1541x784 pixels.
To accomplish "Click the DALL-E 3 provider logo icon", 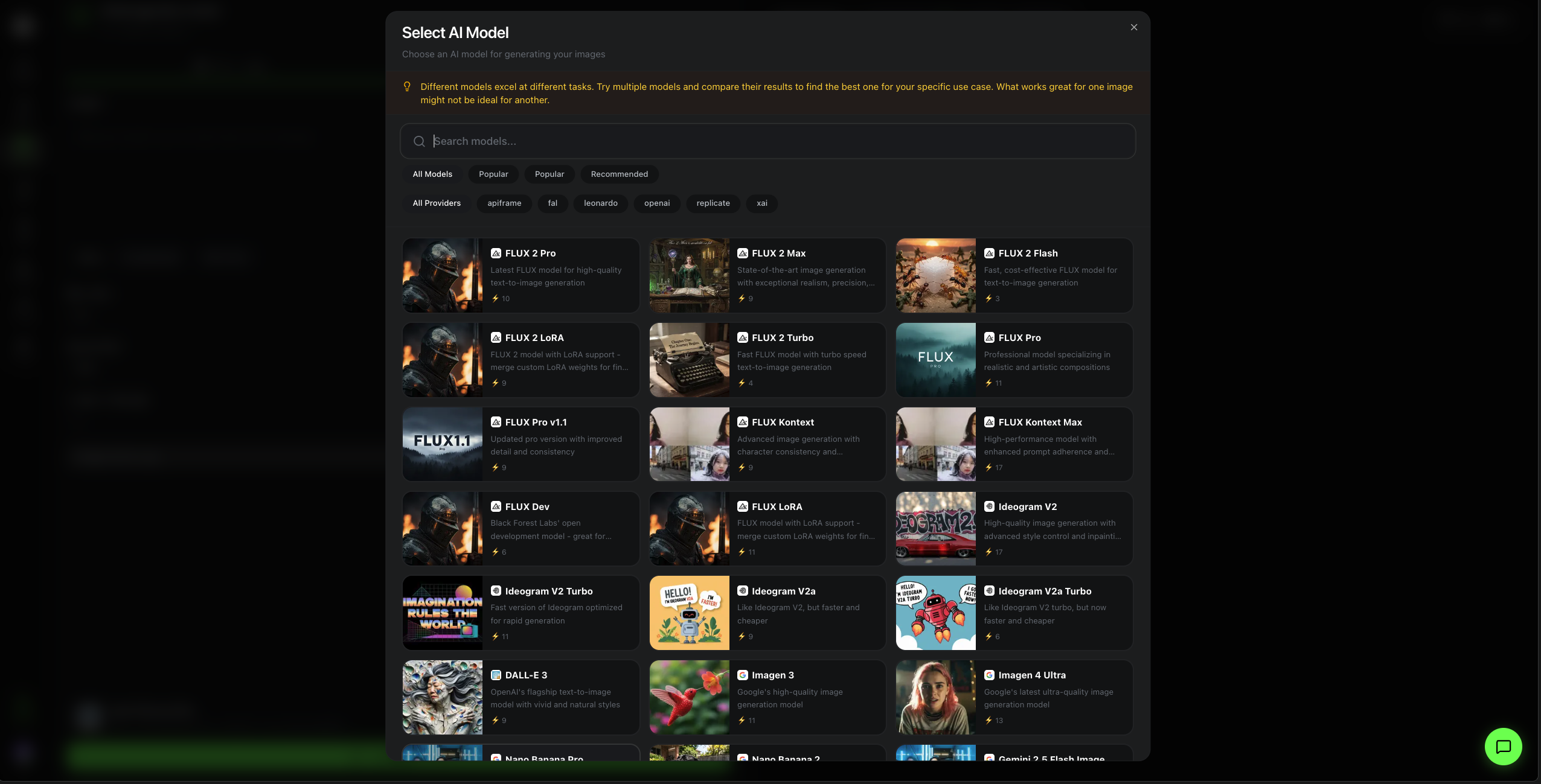I will pyautogui.click(x=496, y=675).
